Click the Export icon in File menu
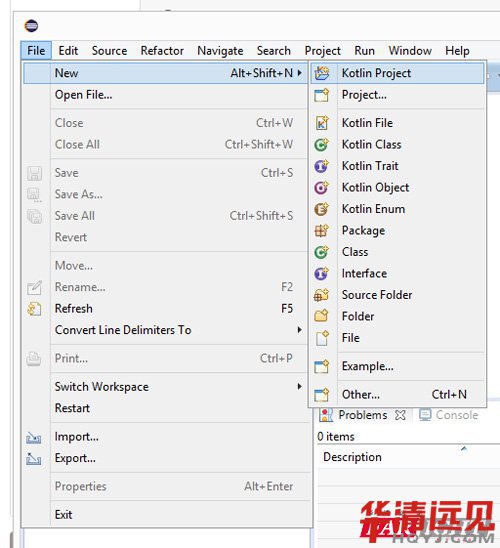500x548 pixels. (x=34, y=459)
